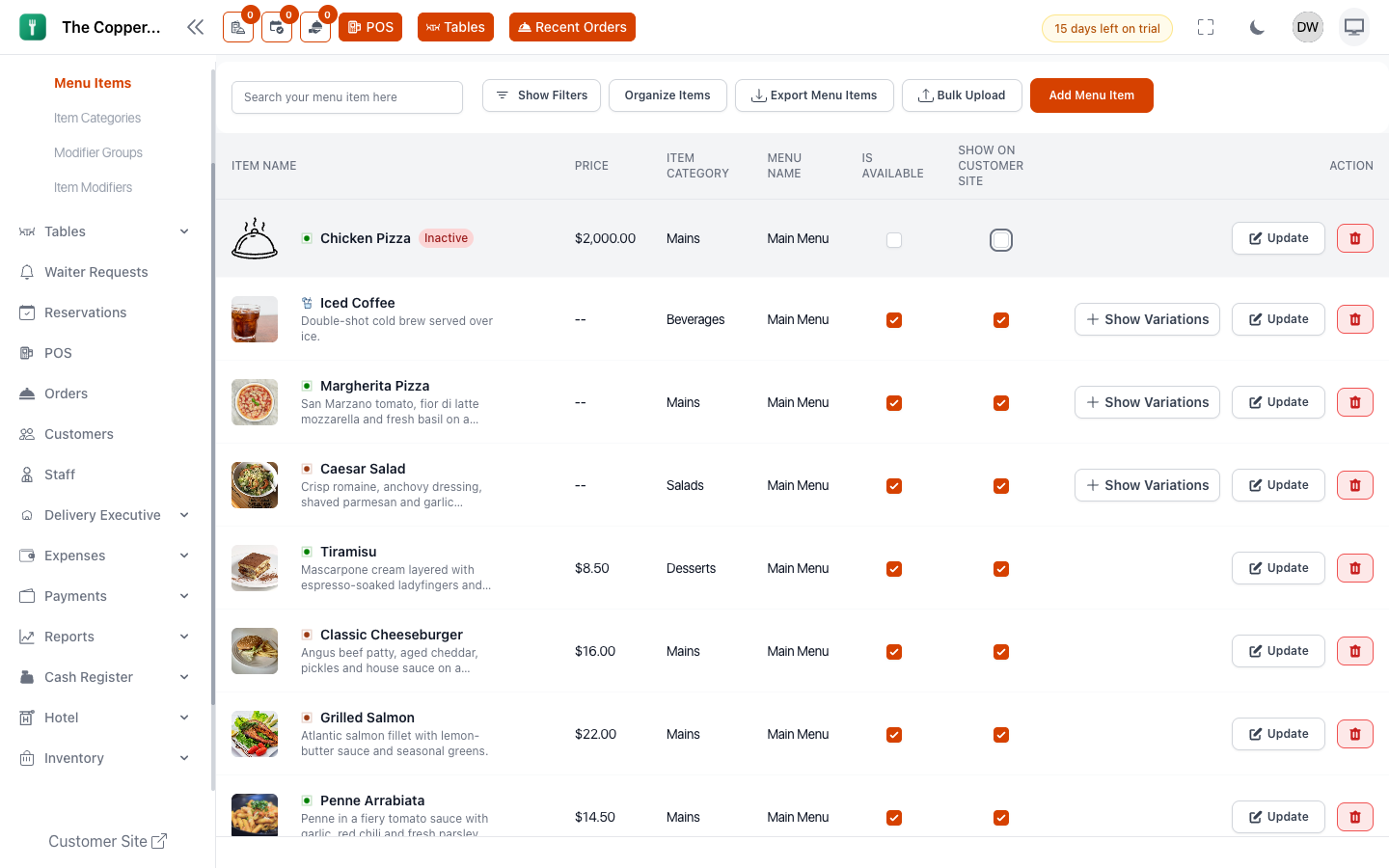Expand Delivery Executive sidebar section
This screenshot has height=868, width=1389.
106,515
